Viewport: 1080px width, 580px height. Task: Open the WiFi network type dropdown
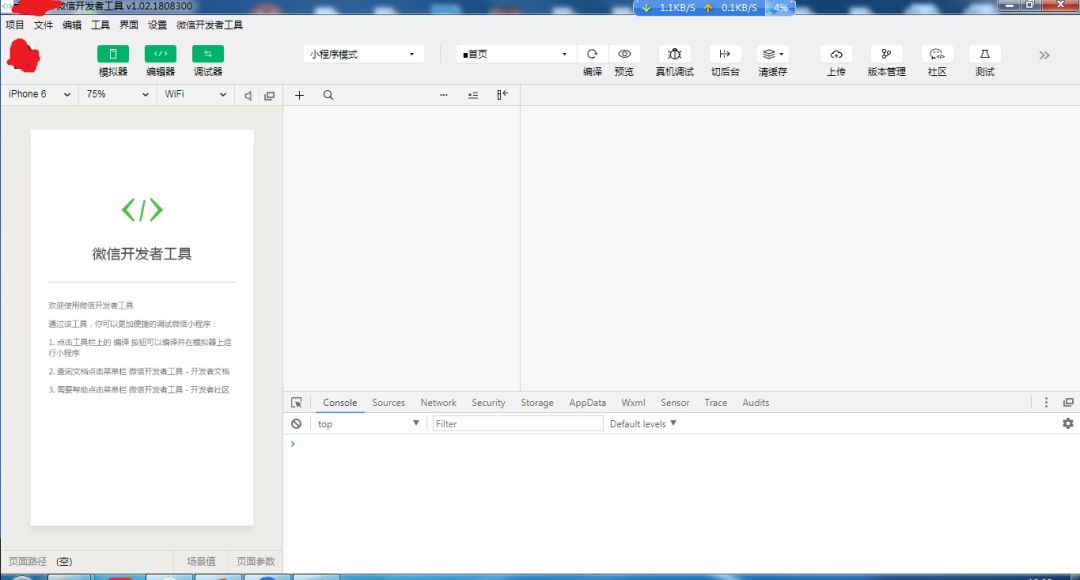pyautogui.click(x=196, y=94)
